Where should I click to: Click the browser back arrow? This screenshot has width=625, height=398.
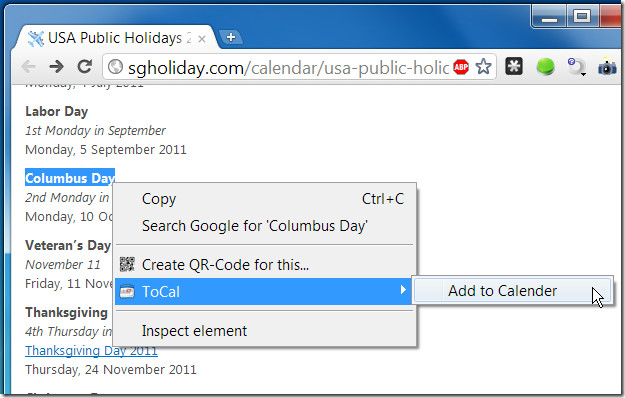[29, 67]
